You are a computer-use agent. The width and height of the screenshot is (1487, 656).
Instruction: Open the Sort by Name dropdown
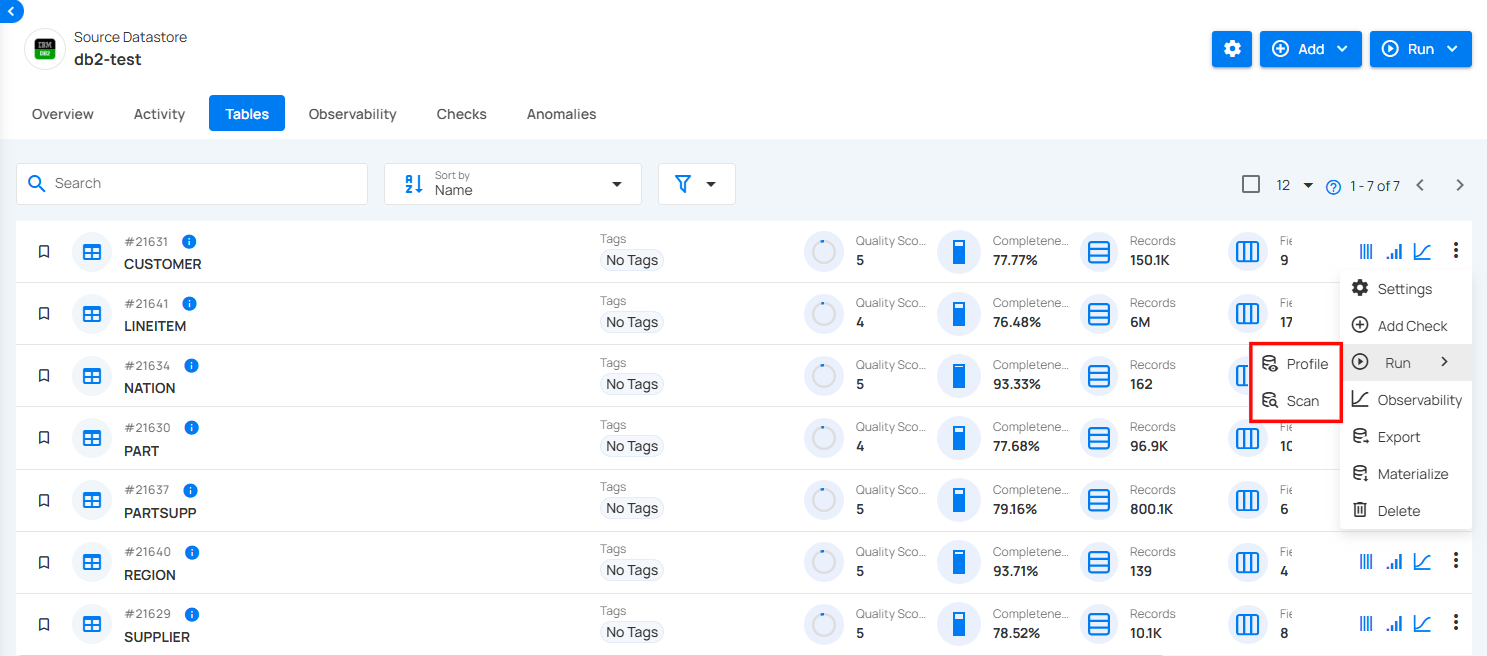(512, 184)
